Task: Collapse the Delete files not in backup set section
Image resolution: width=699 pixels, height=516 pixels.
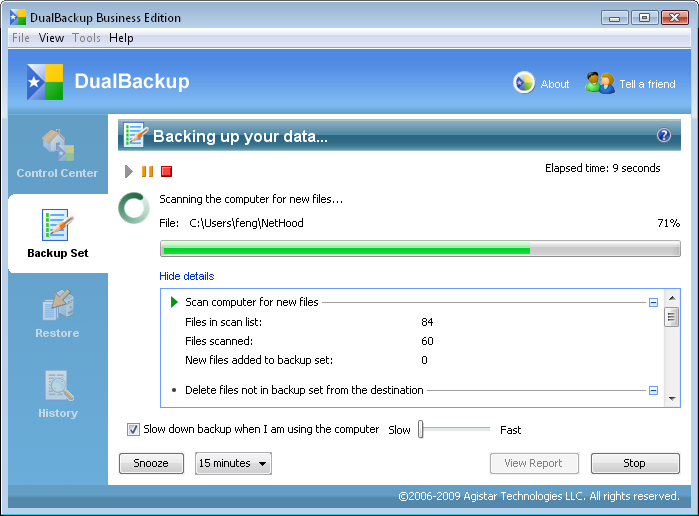Action: (653, 391)
